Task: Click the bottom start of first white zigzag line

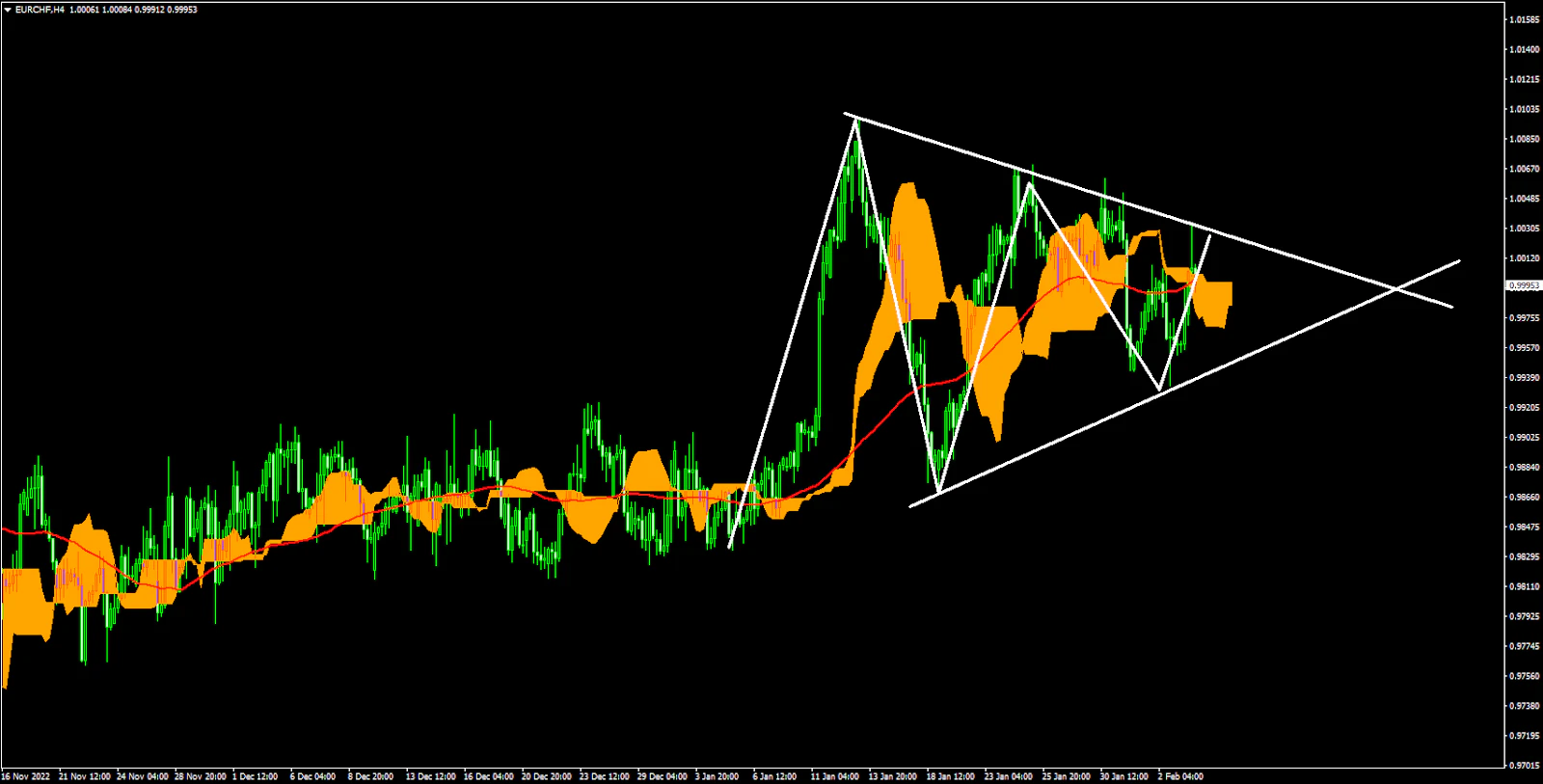Action: click(730, 548)
